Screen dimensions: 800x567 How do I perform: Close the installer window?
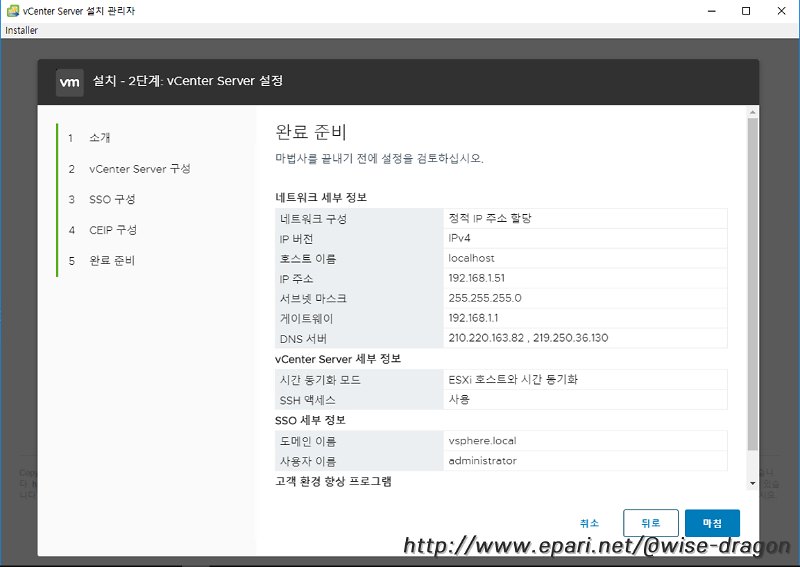tap(781, 11)
